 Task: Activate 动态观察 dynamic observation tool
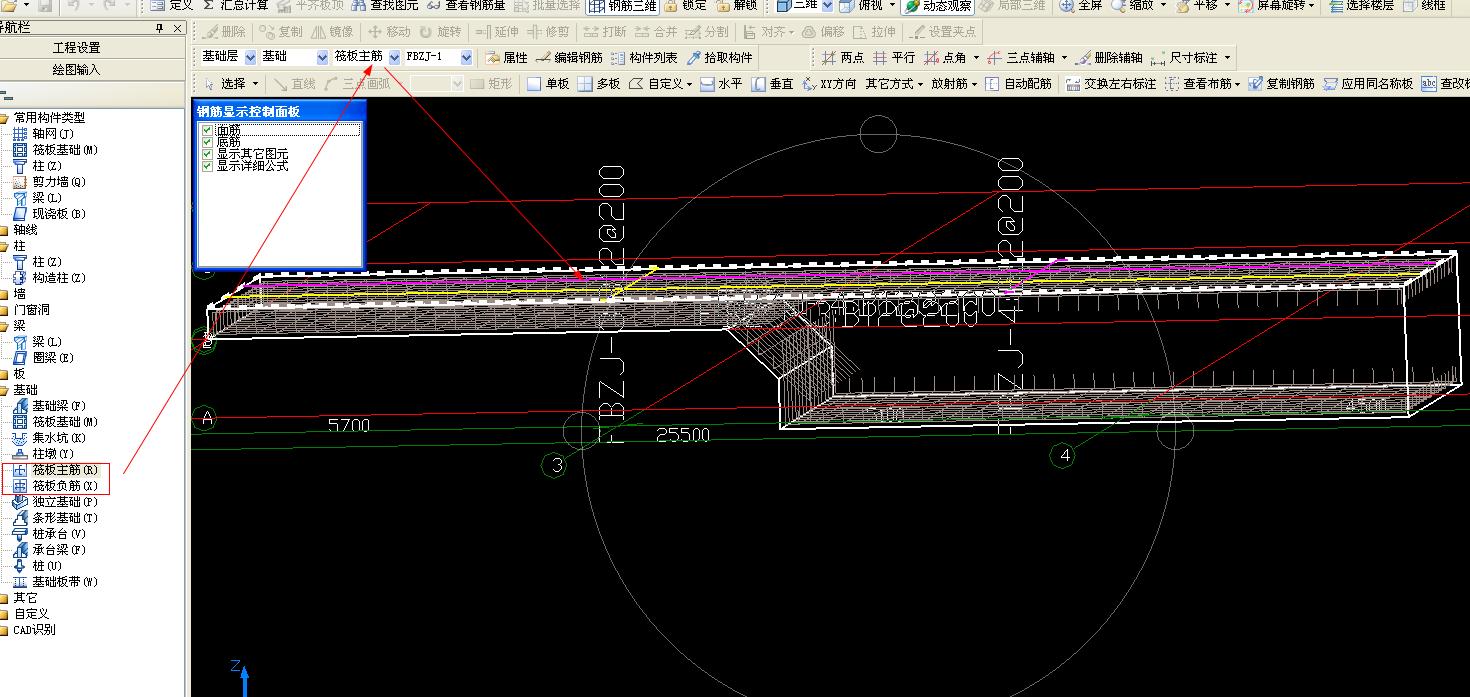coord(936,6)
